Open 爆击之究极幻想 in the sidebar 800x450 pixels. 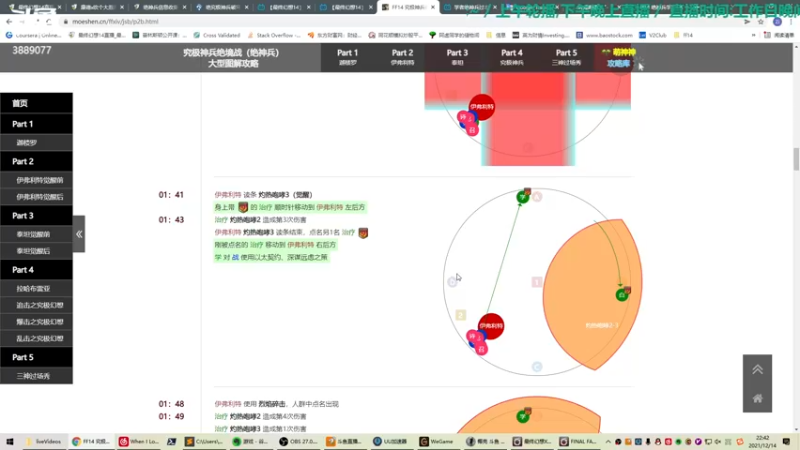pos(36,322)
